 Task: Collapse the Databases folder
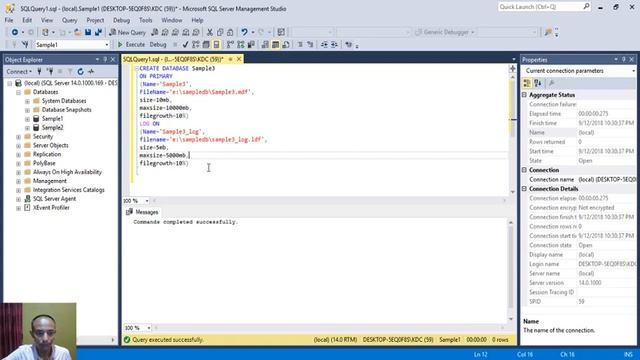point(18,92)
